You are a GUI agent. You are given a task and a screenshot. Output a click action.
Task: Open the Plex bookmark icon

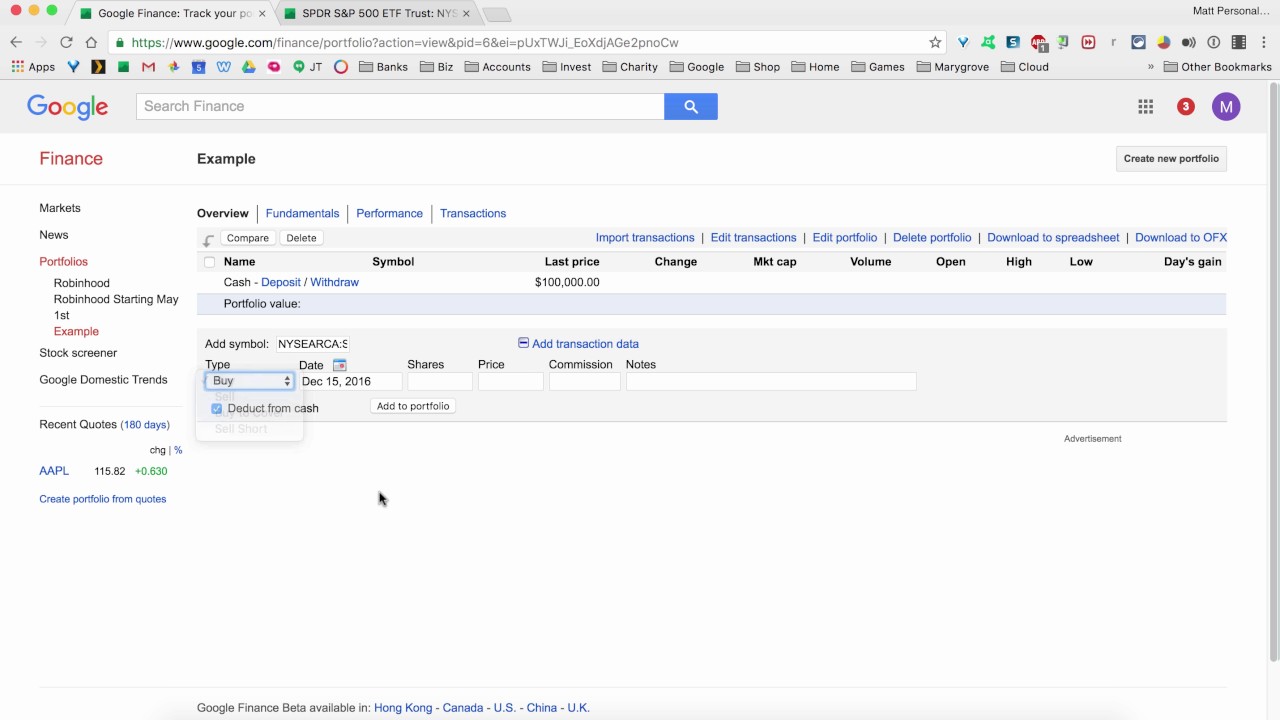point(98,67)
